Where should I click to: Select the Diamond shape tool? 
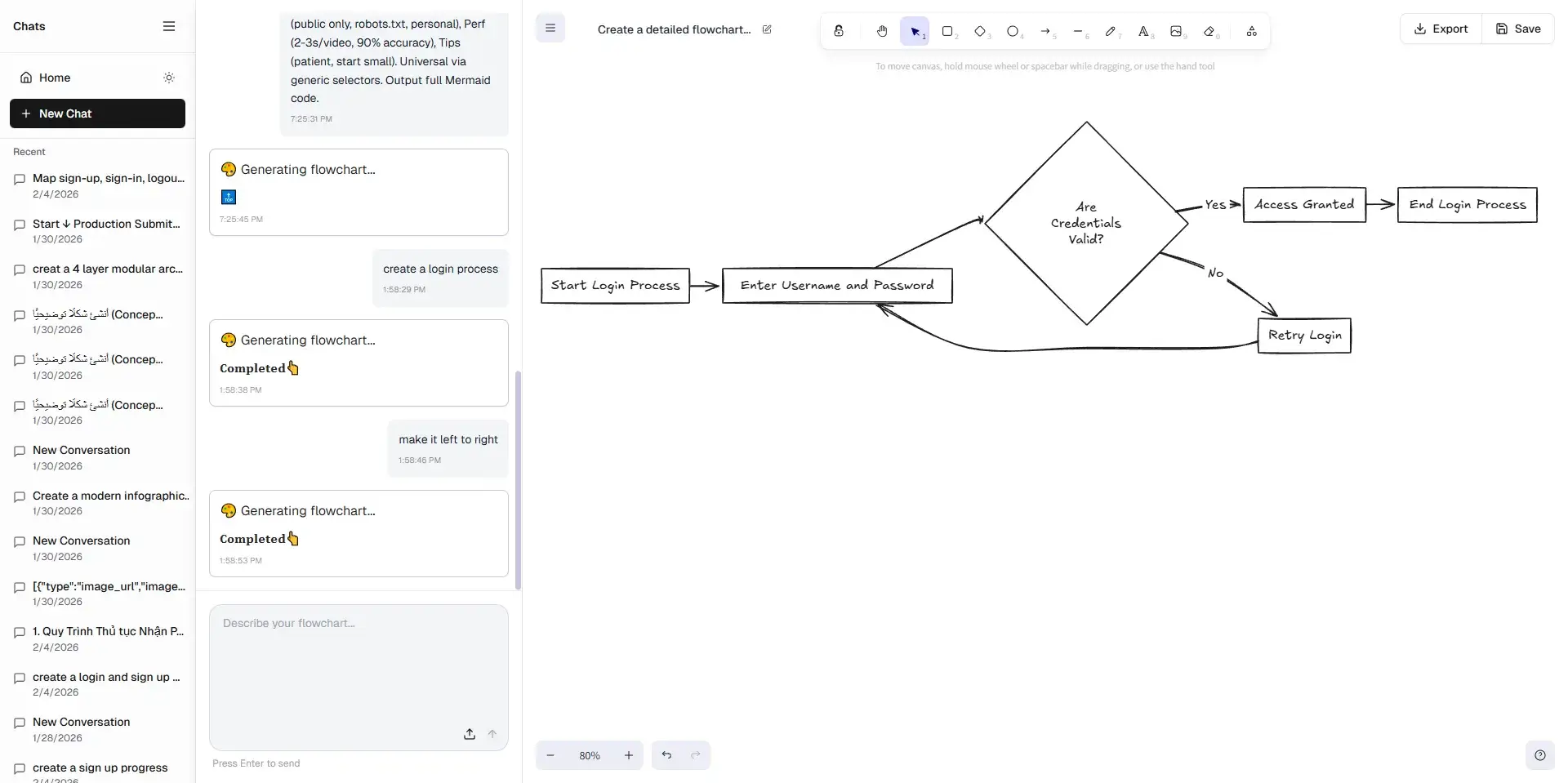(x=980, y=31)
